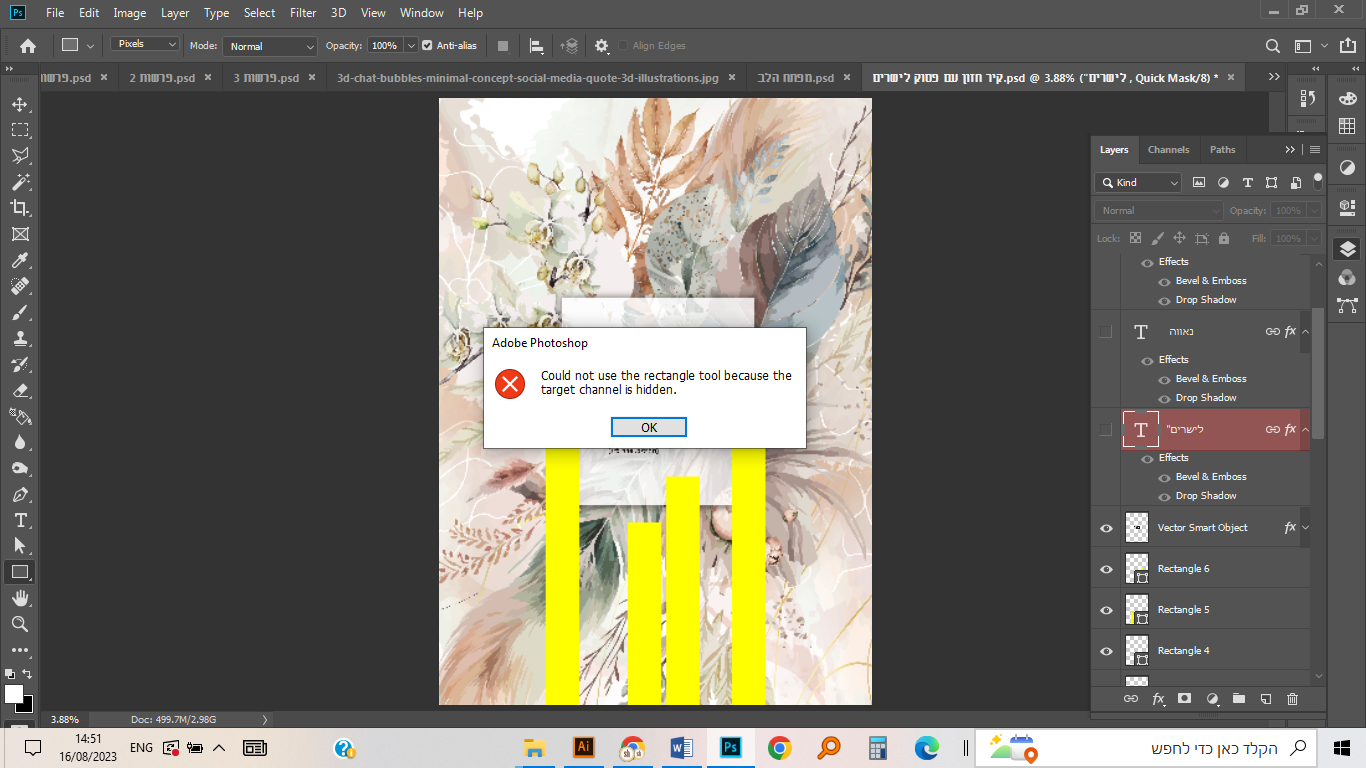Hide the Vector Smart Object layer

click(1106, 528)
